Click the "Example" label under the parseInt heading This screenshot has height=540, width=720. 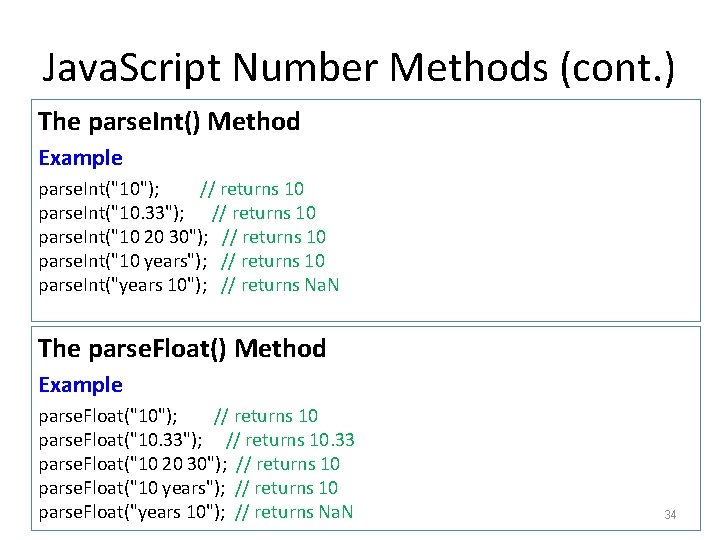click(x=80, y=158)
